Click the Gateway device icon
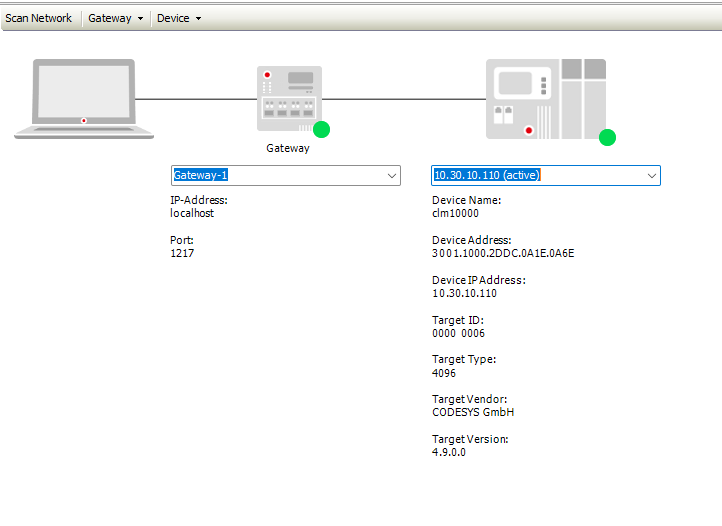The image size is (722, 526). [x=289, y=98]
